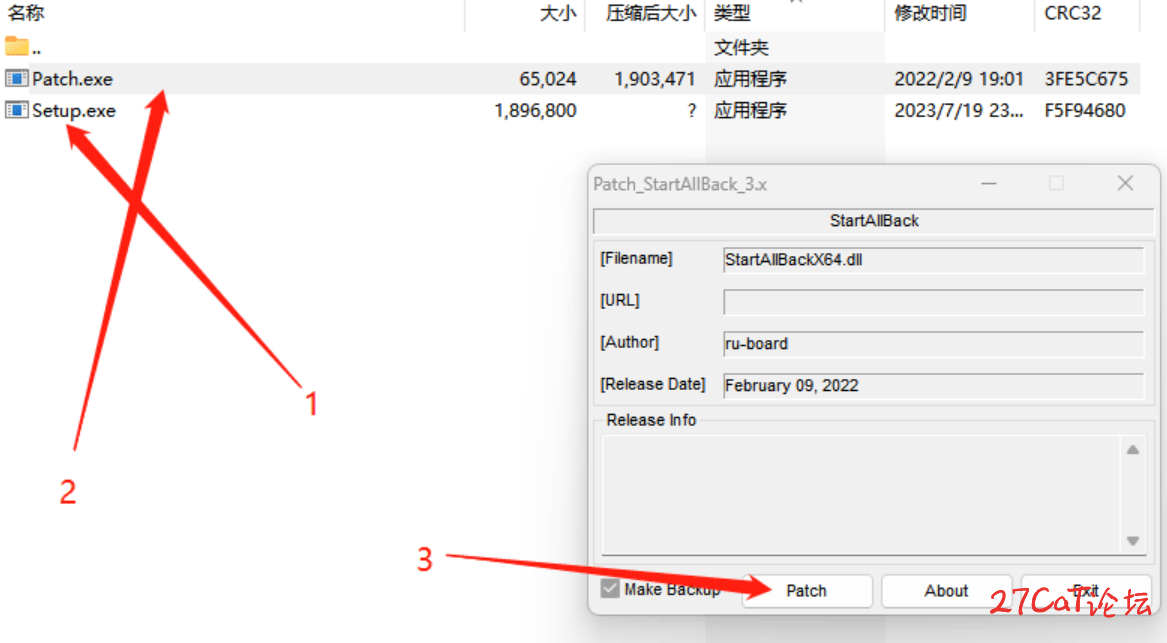Click the empty URL field
The image size is (1167, 643).
tap(933, 301)
